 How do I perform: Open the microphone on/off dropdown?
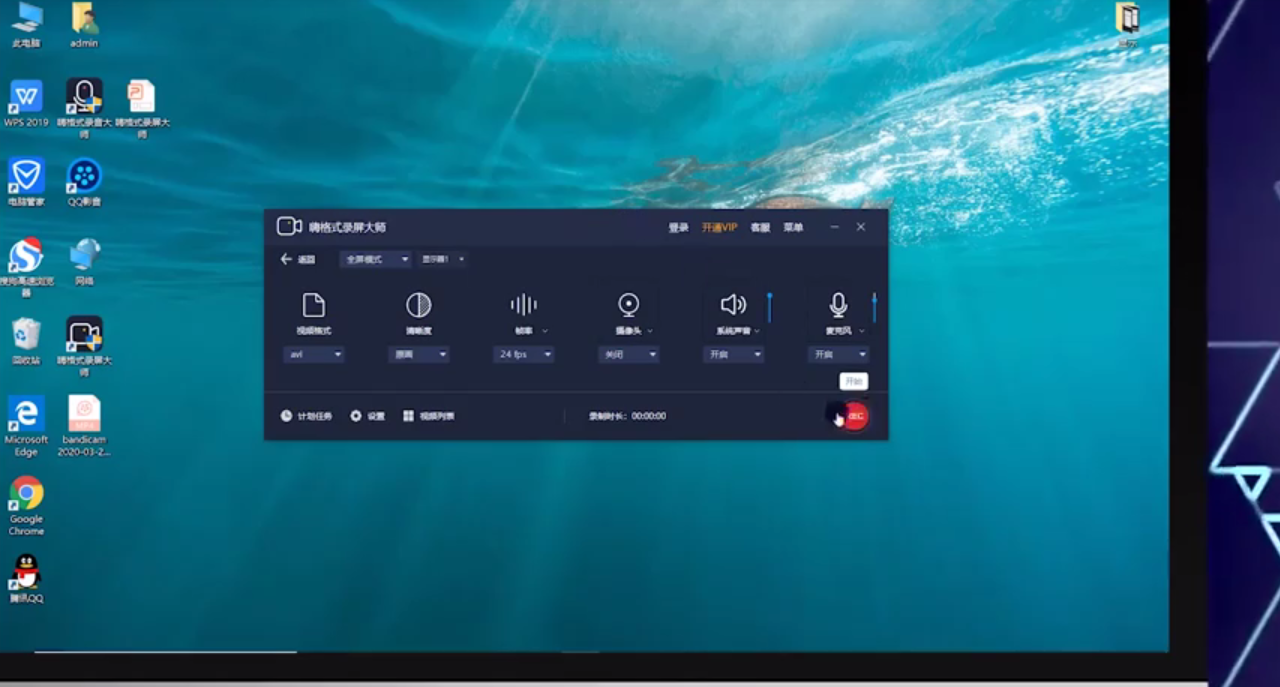838,354
